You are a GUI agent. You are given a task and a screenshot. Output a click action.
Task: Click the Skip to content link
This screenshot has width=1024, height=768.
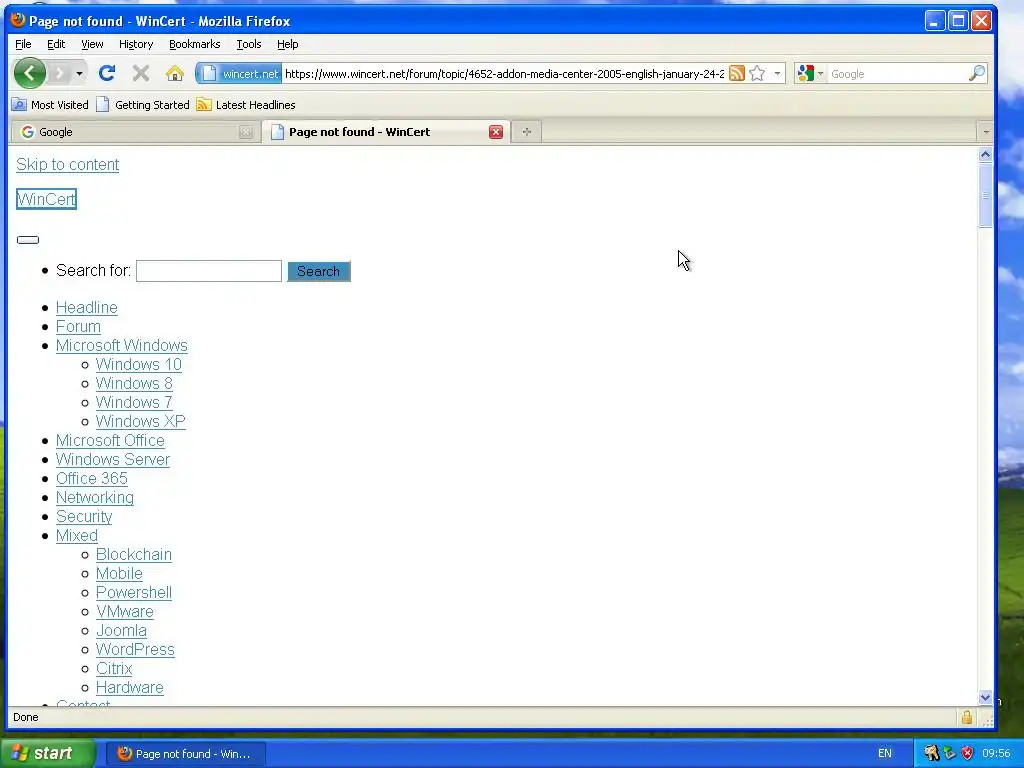[67, 165]
